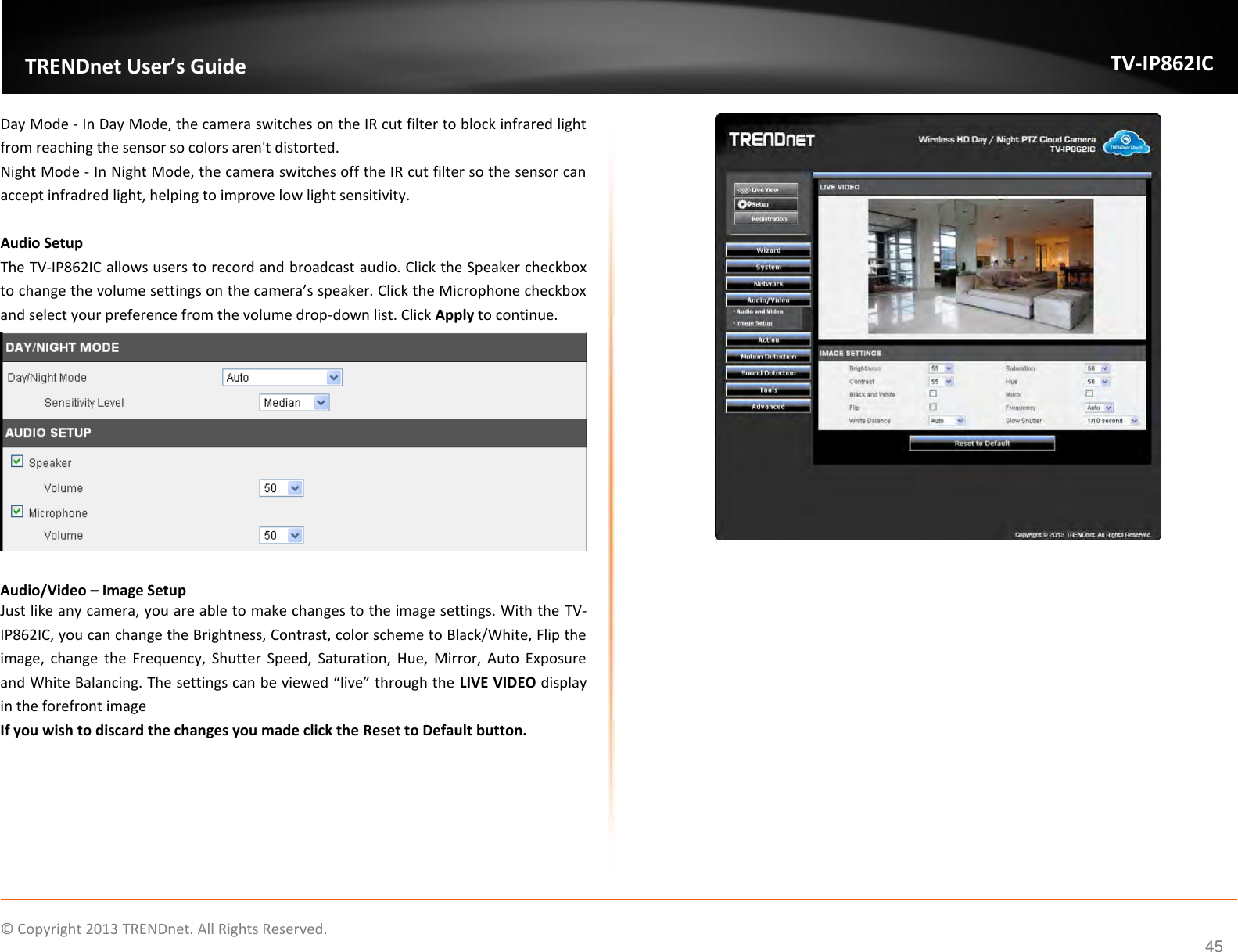Click the 'Audio/Video – Image Setup' heading
The height and width of the screenshot is (952, 1238).
[x=93, y=591]
